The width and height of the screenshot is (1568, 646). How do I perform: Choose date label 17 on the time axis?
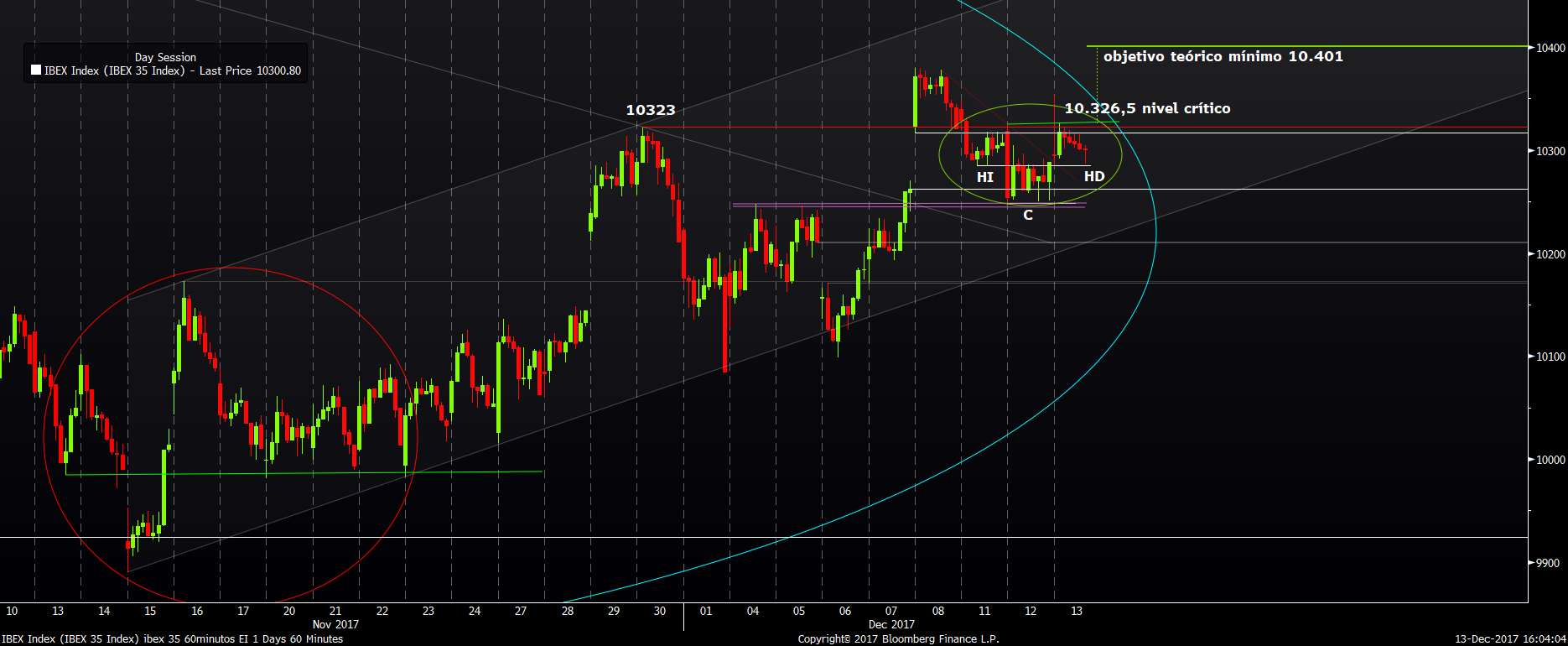tap(243, 611)
